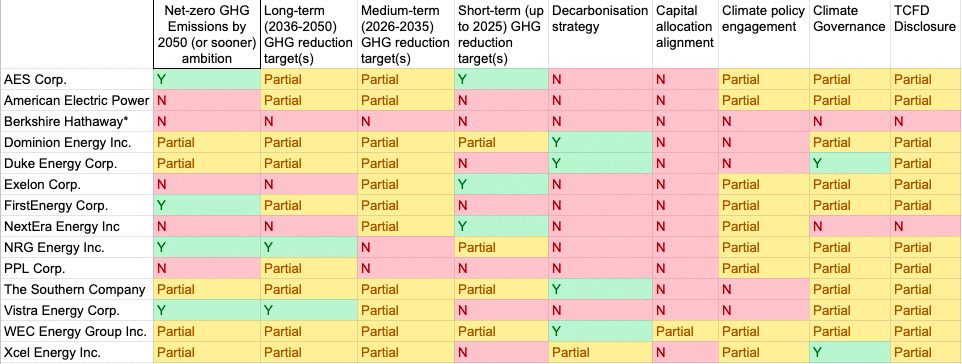Click Vistra Energy Corp. Net-zero Y cell

coord(207,311)
